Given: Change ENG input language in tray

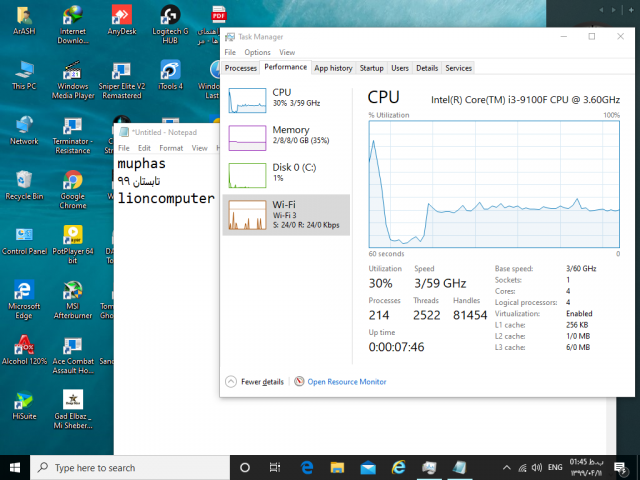Looking at the screenshot, I should (x=555, y=467).
